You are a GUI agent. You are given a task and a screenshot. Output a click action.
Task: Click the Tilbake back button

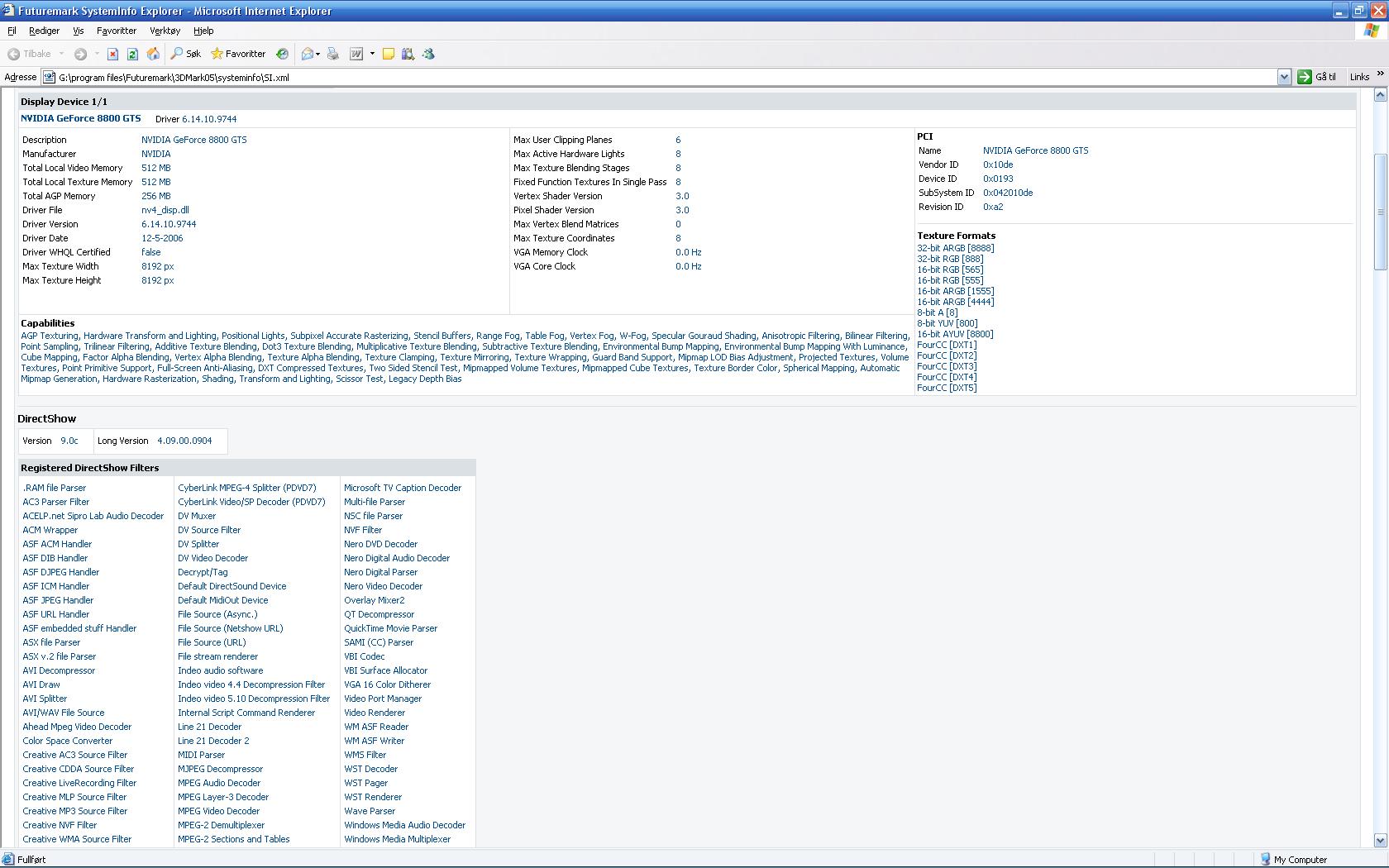[30, 54]
